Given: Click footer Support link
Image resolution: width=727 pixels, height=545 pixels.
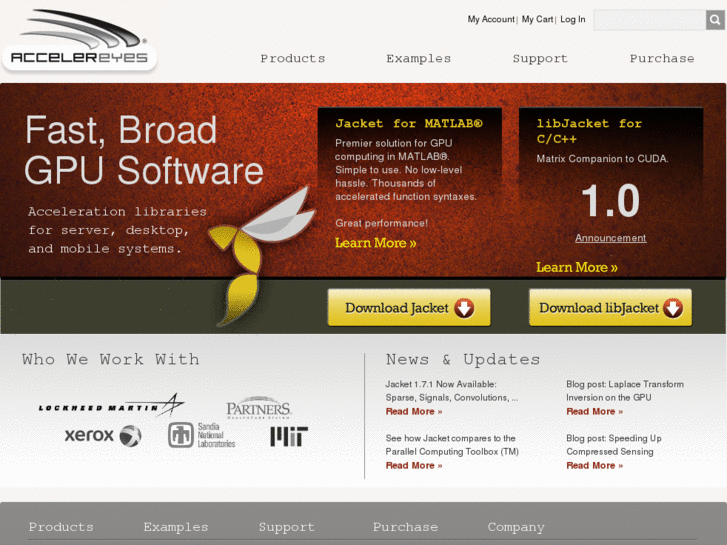Looking at the screenshot, I should (x=287, y=527).
